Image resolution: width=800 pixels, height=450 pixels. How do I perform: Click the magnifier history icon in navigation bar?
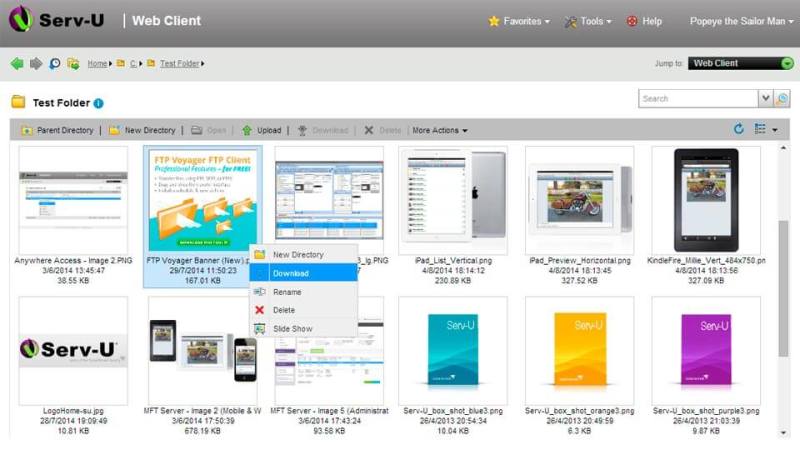pos(55,64)
